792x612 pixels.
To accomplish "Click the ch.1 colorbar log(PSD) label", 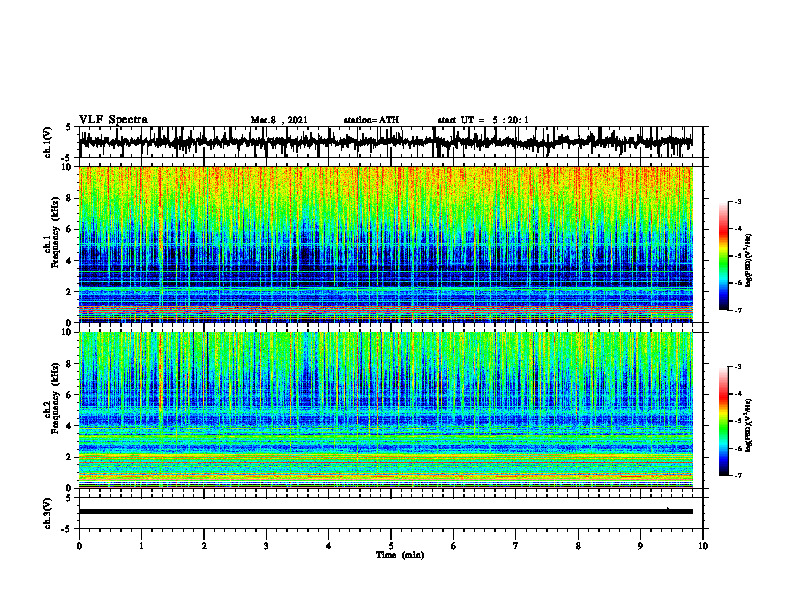I will pos(749,261).
